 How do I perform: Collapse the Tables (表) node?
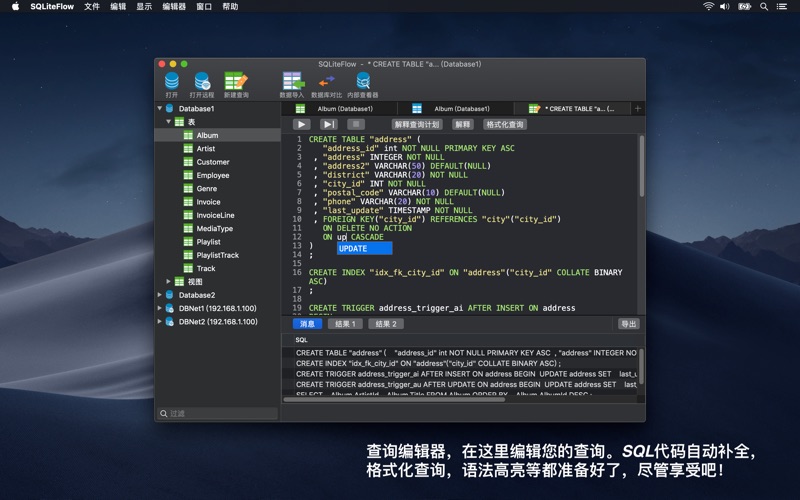click(168, 121)
